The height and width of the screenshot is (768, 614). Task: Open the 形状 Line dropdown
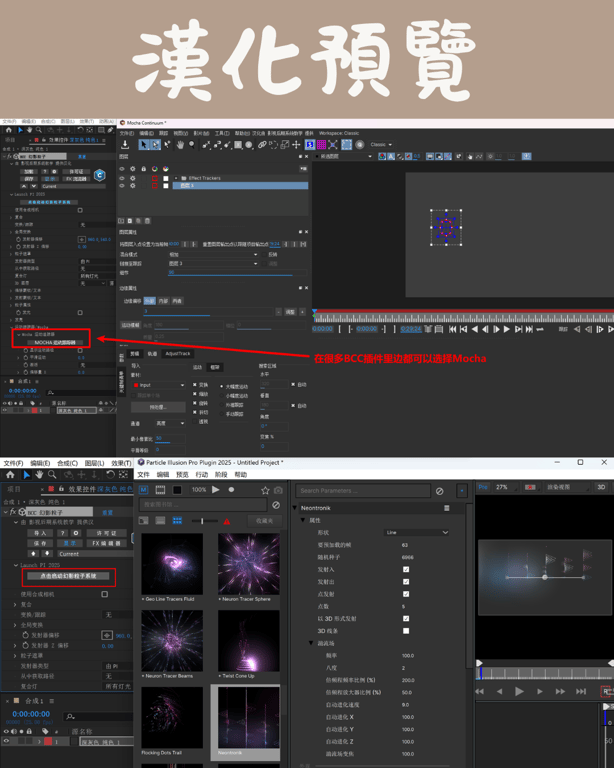[x=417, y=532]
